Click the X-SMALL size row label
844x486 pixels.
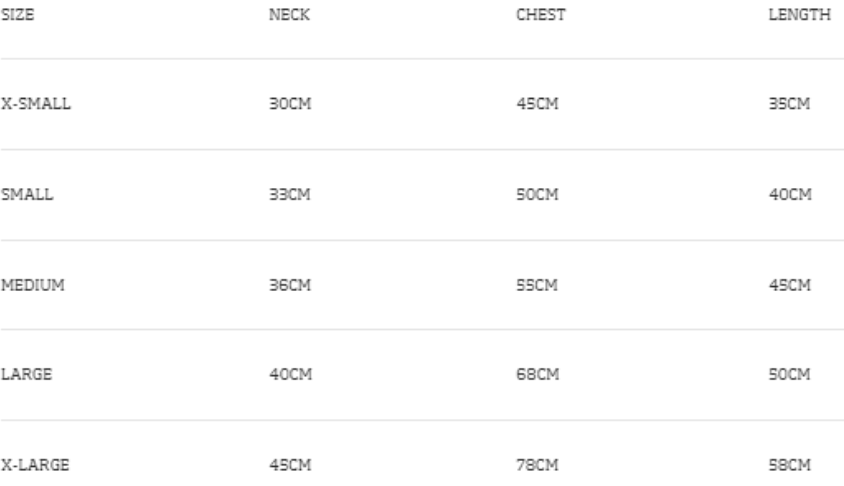35,105
